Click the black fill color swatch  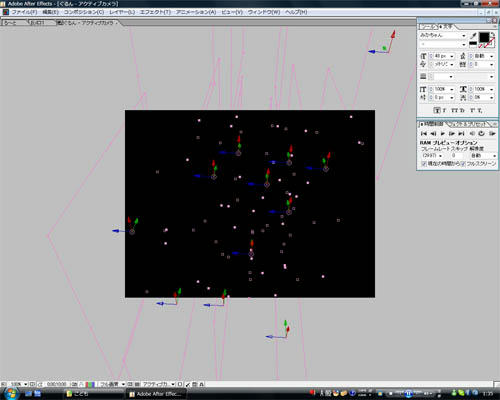(484, 37)
